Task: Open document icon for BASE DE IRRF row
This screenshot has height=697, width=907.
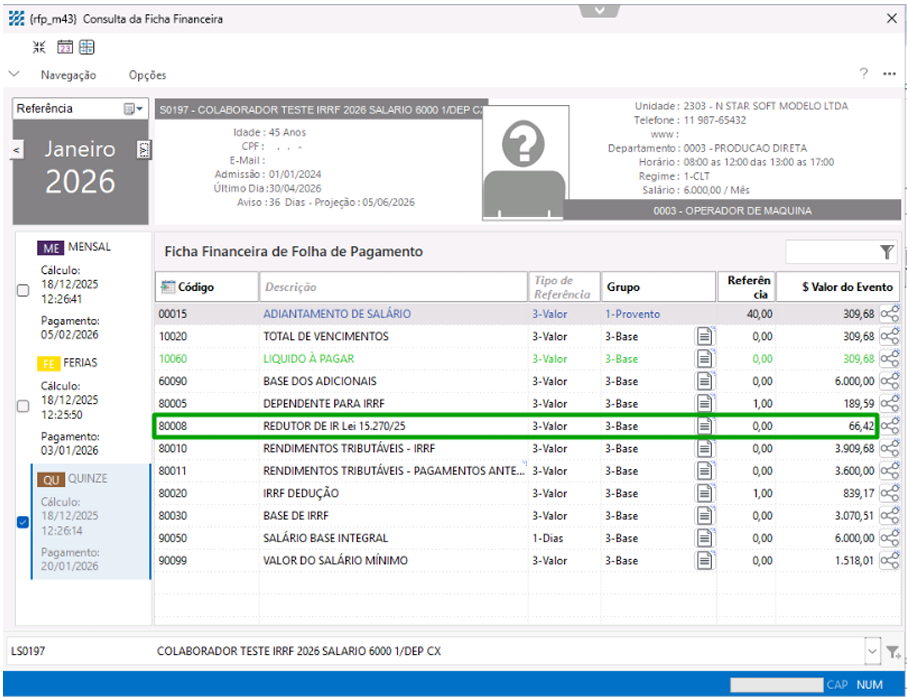Action: pos(706,516)
